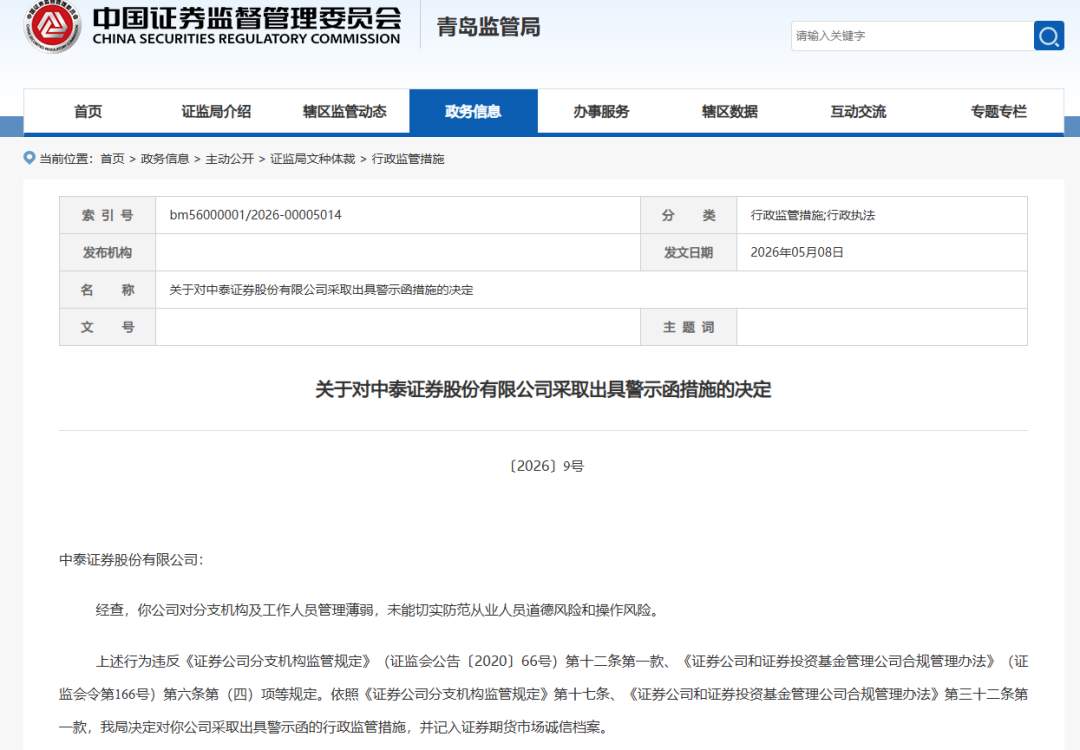Click the 文号 table label
1080x750 pixels.
pos(107,327)
